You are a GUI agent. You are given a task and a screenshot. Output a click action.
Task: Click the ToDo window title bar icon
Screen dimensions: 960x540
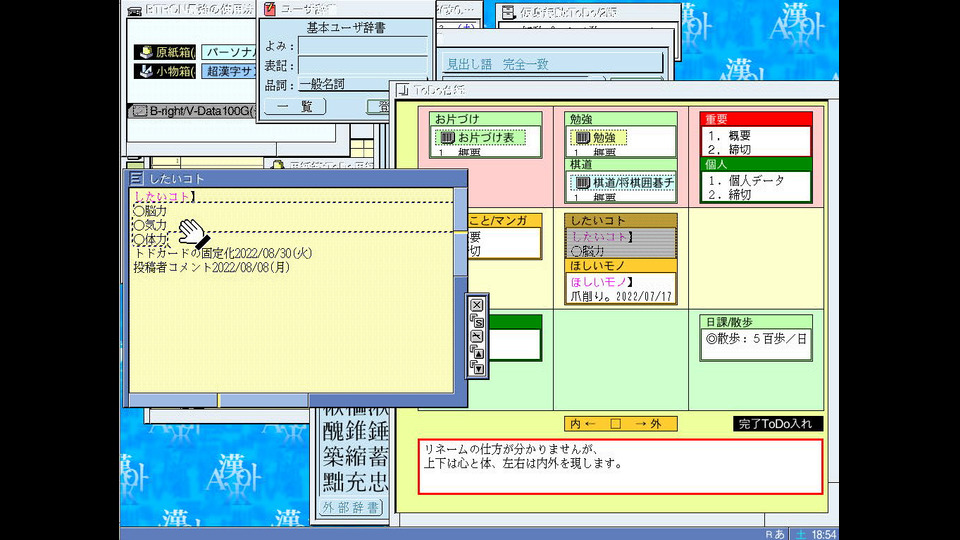403,90
